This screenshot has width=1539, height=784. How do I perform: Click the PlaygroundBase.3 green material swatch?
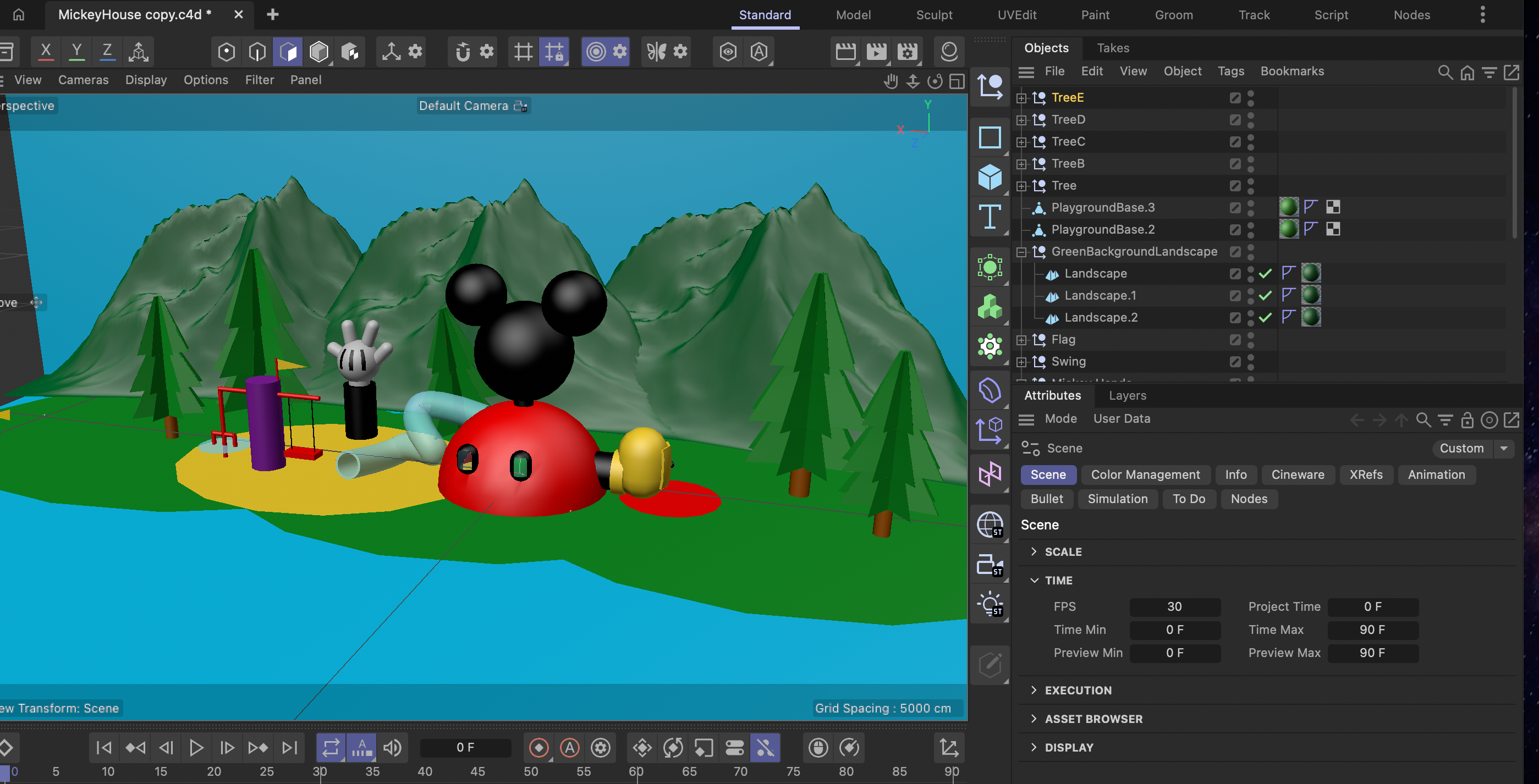coord(1288,207)
